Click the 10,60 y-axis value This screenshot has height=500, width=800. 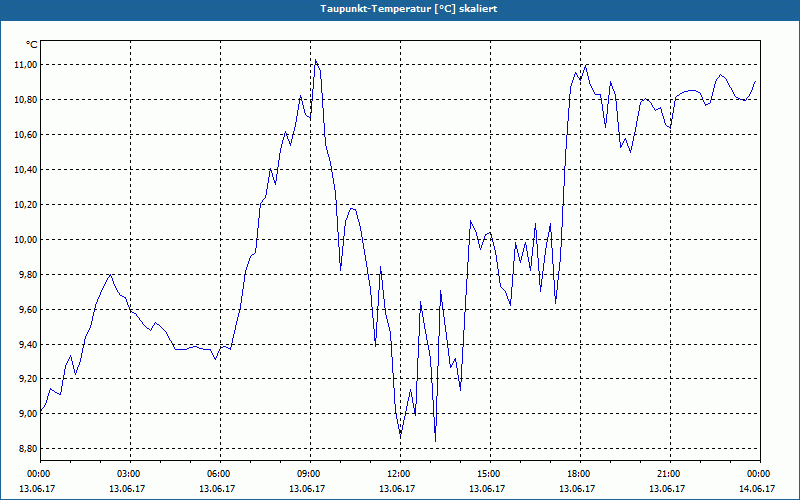[26, 134]
